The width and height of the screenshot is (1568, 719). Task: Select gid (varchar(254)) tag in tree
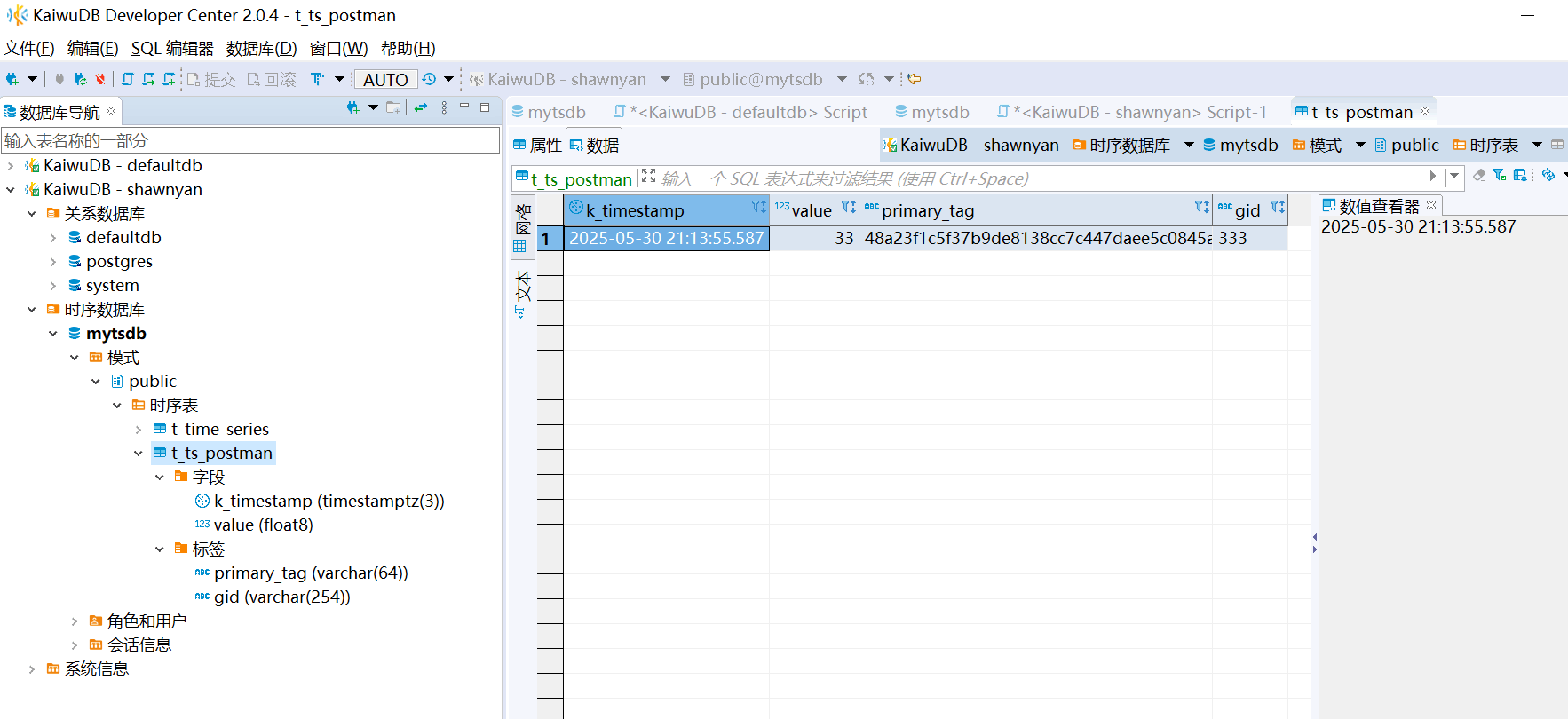click(x=281, y=597)
